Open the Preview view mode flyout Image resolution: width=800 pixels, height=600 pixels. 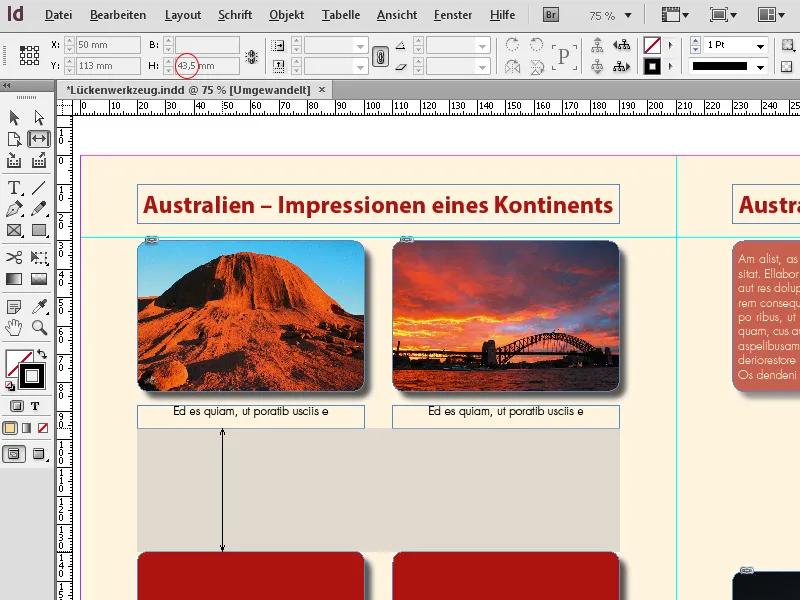(x=39, y=454)
